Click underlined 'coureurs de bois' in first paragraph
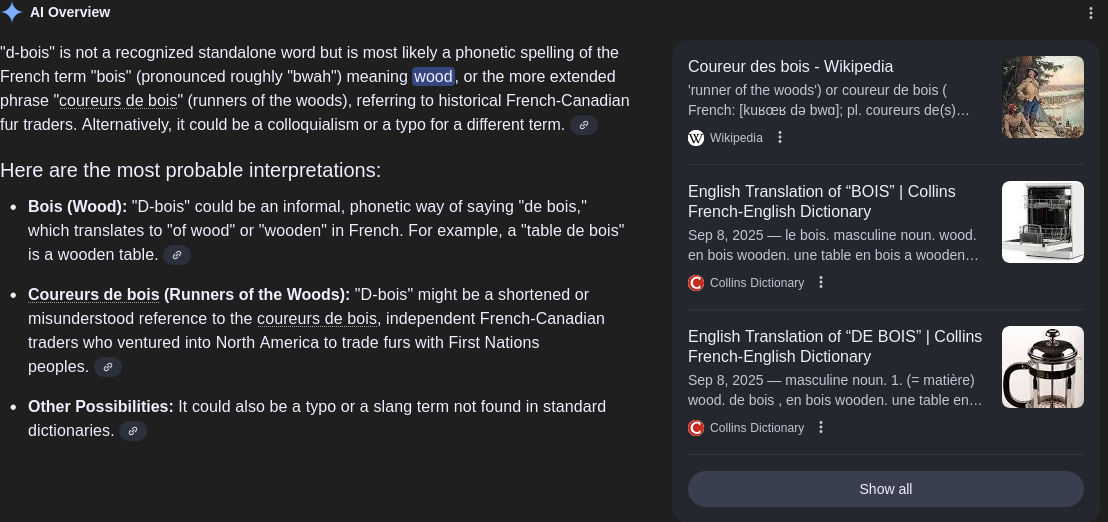Image resolution: width=1108 pixels, height=522 pixels. [118, 100]
